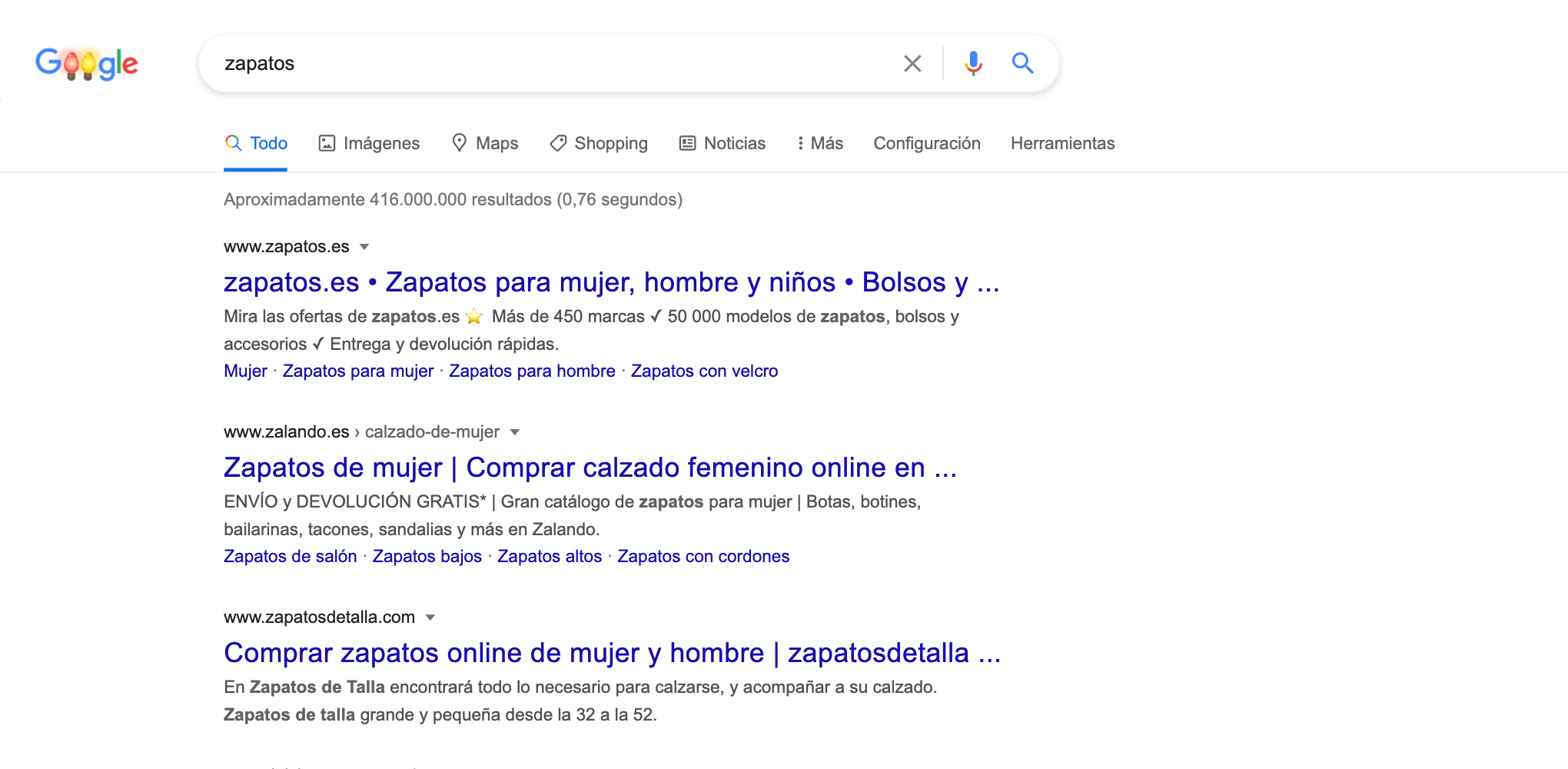Click Zapatos para hombre sitelink
Screen dimensions: 1568x769
click(532, 371)
